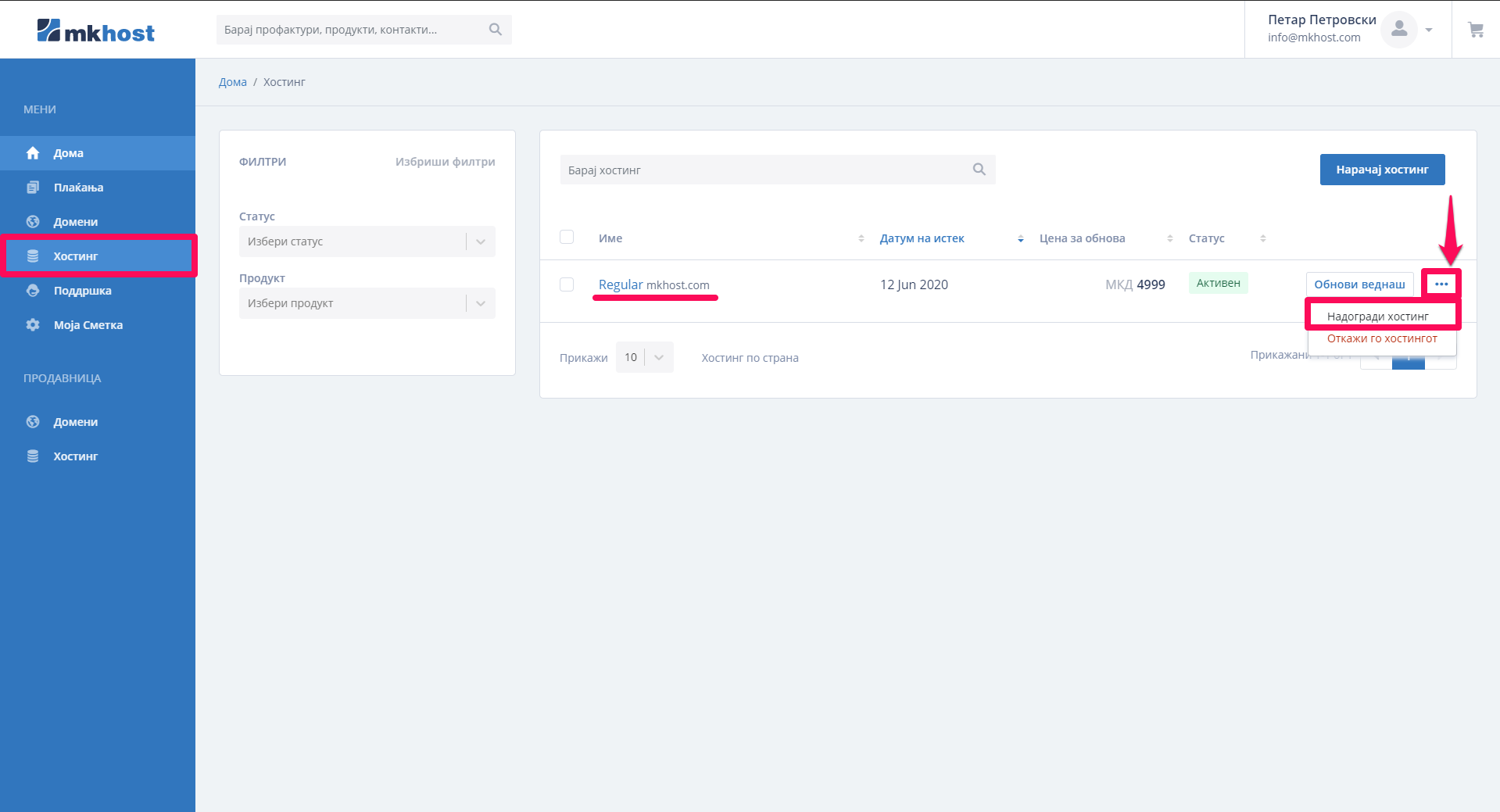This screenshot has width=1500, height=812.
Task: Focus the Барај хостинг search field
Action: coord(766,170)
